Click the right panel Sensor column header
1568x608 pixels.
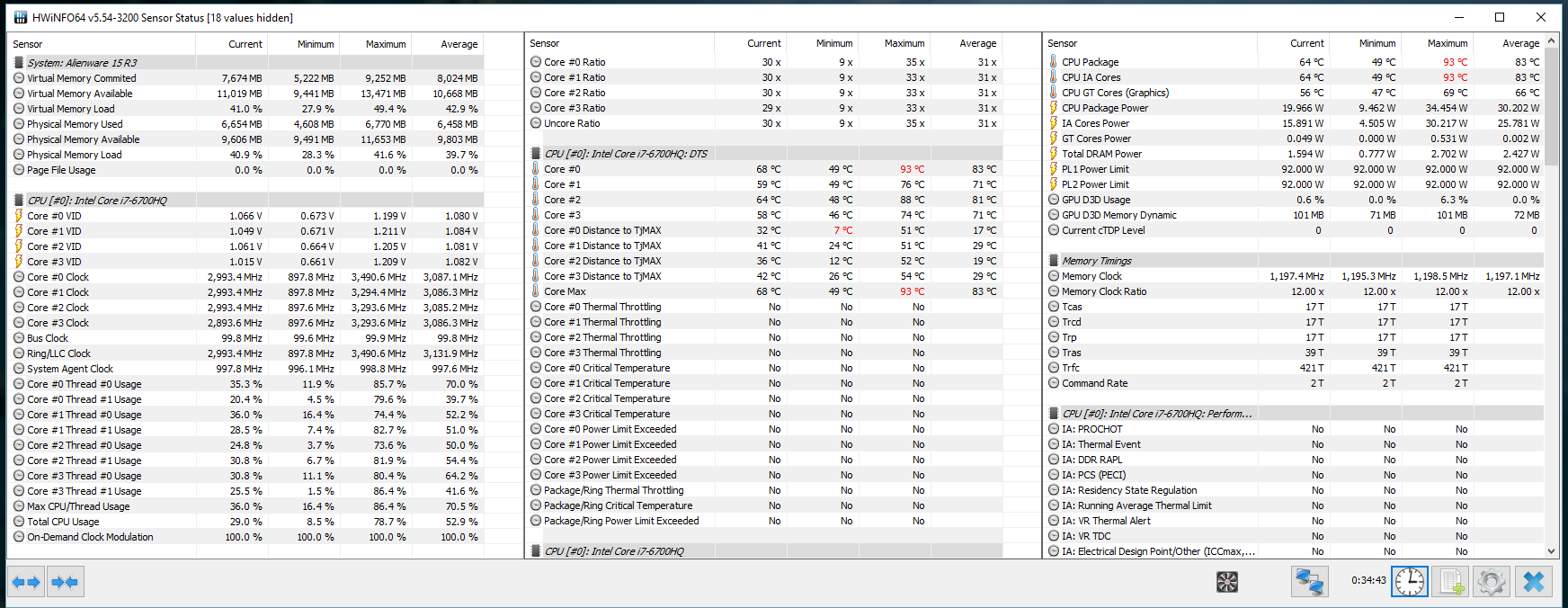click(x=1151, y=43)
